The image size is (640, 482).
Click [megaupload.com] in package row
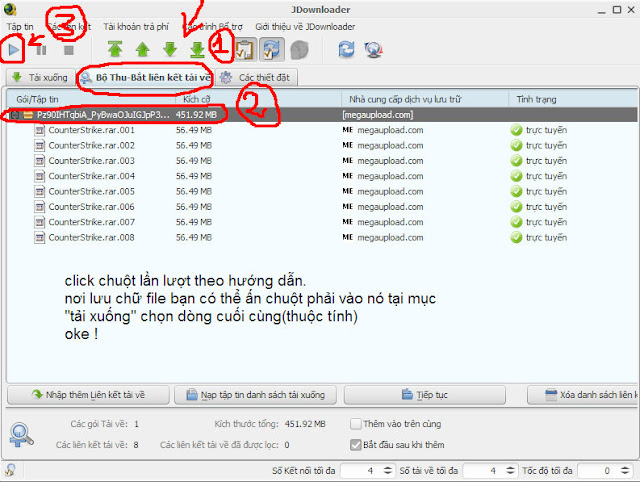[378, 115]
